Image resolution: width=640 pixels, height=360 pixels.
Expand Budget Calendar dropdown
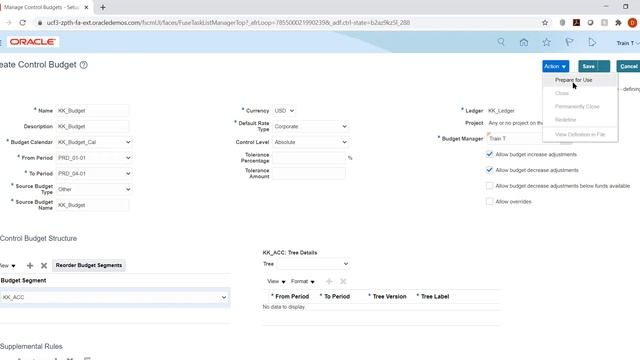pos(94,142)
